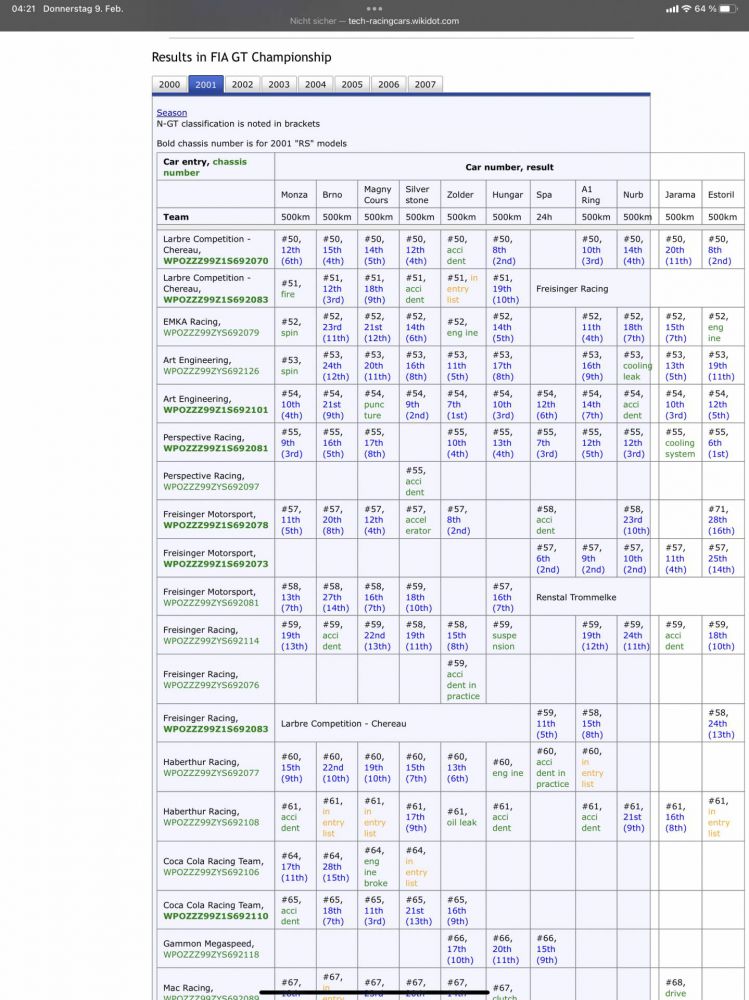The image size is (749, 1000).
Task: Tap the clock time in status bar
Action: [19, 9]
